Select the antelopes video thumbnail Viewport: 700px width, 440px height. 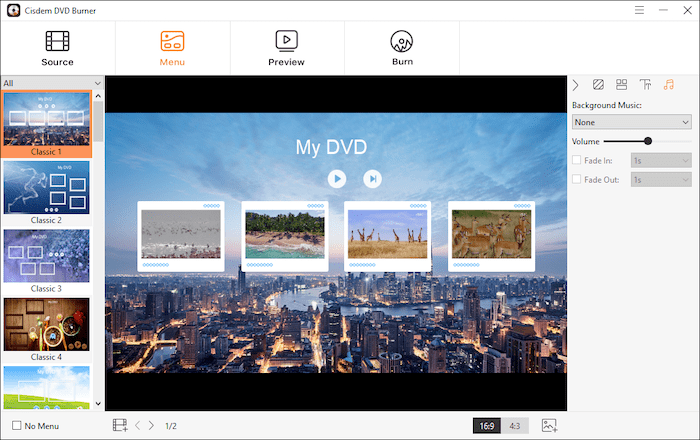pos(492,234)
